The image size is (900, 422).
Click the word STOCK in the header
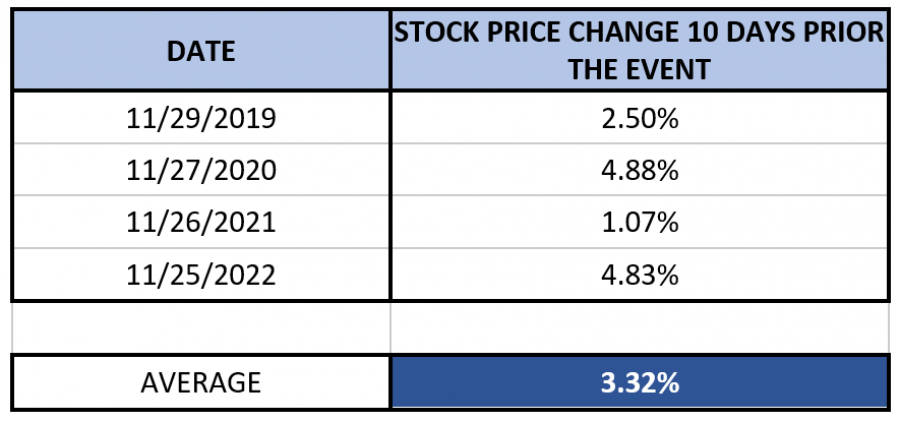point(435,32)
